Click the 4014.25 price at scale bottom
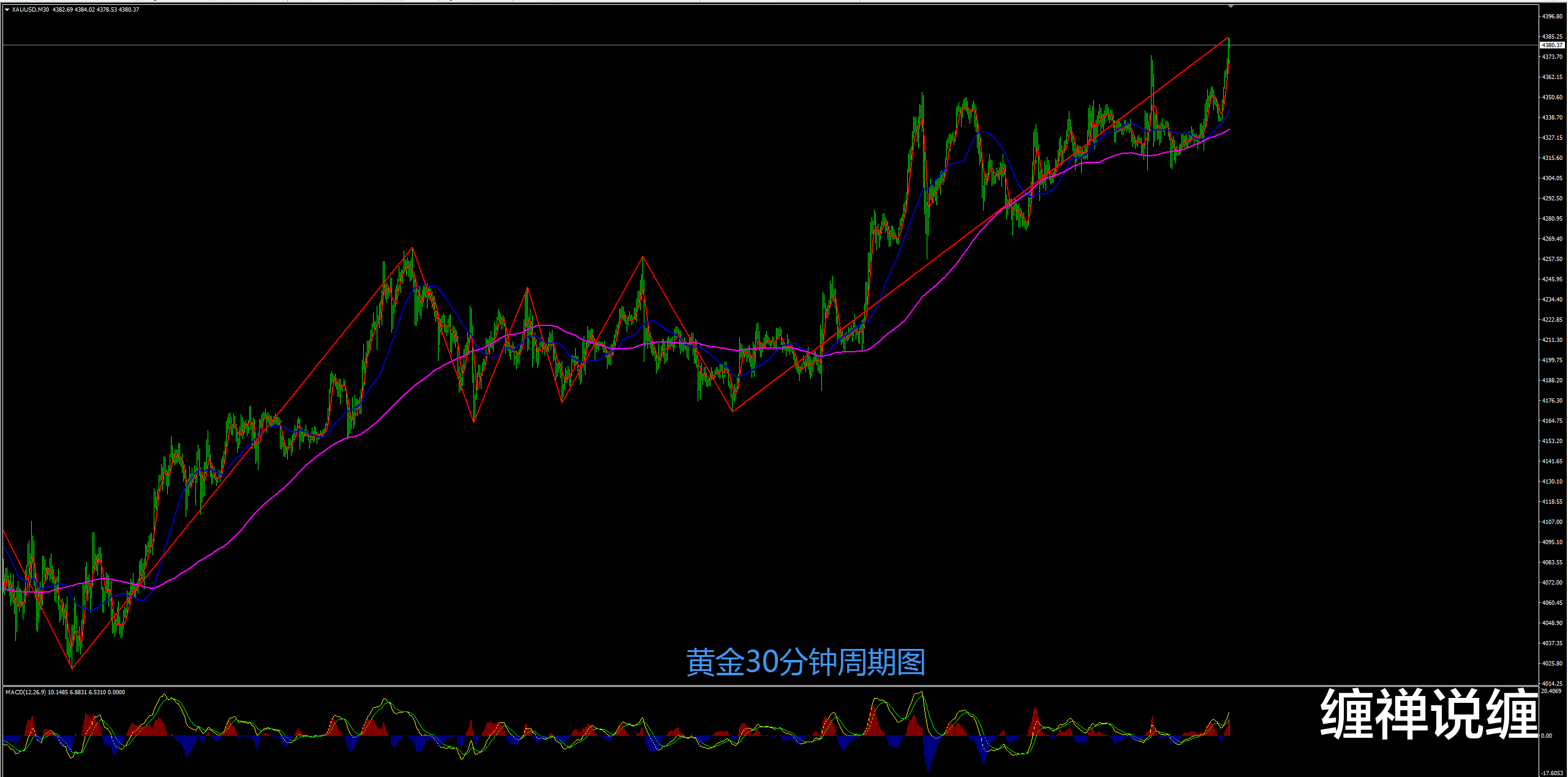The width and height of the screenshot is (1568, 777). (1551, 683)
